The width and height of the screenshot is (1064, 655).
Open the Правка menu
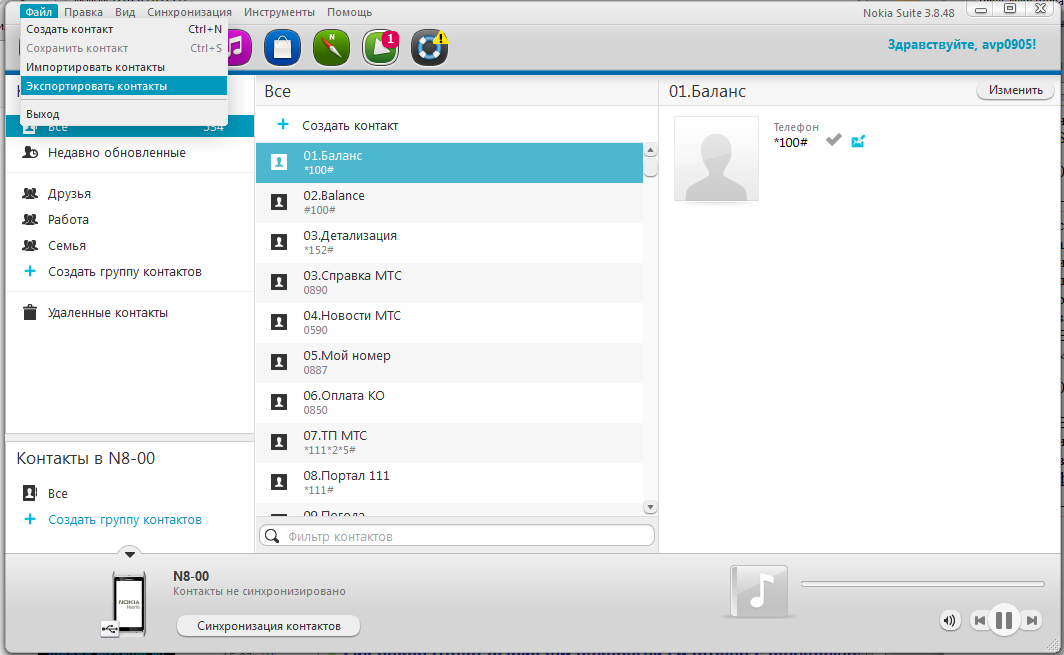pyautogui.click(x=83, y=12)
